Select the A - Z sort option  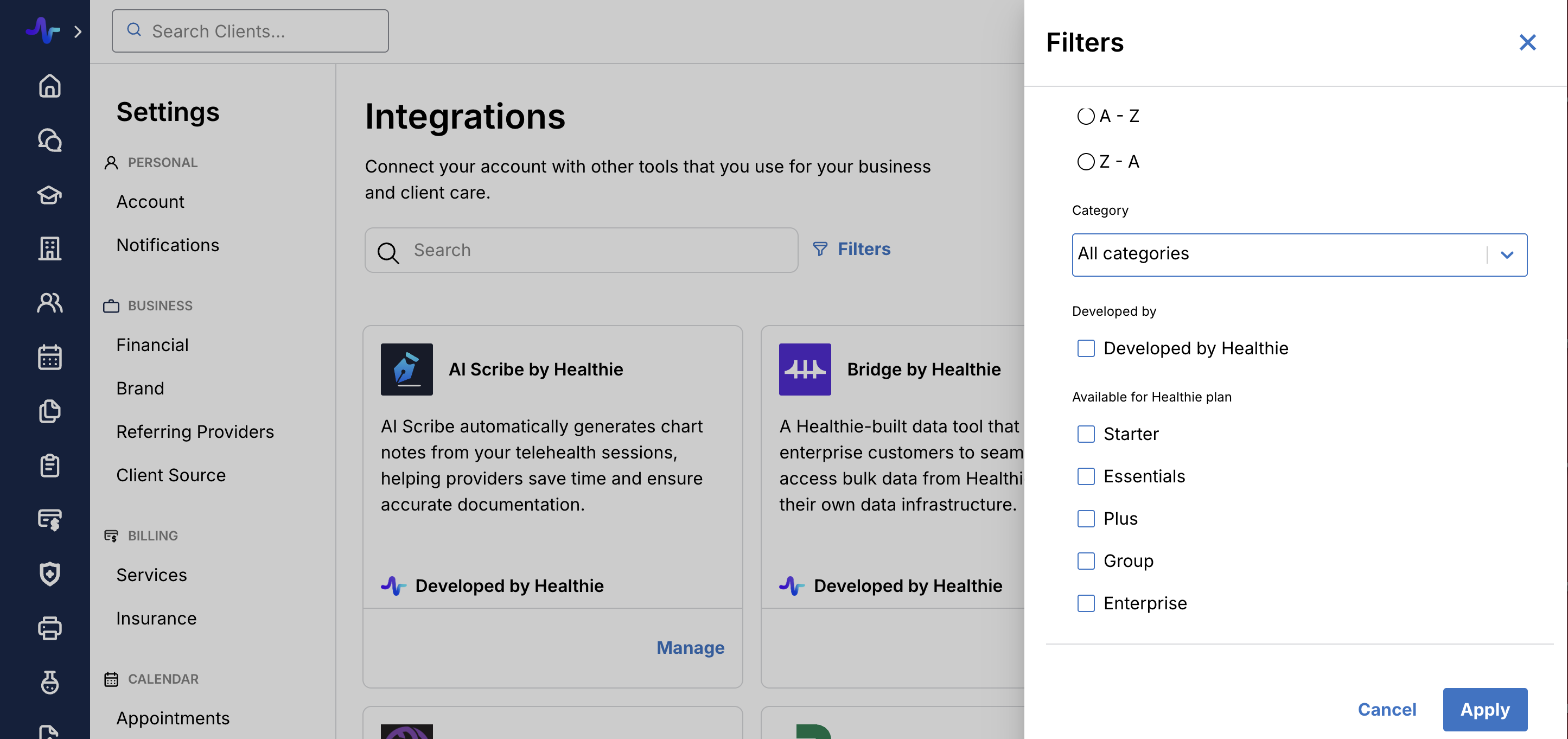coord(1085,116)
